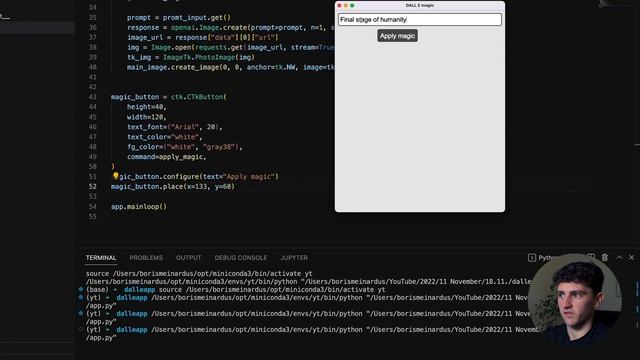Click the lightbulb code action icon on line 51
Viewport: 640px width, 360px height.
116,176
